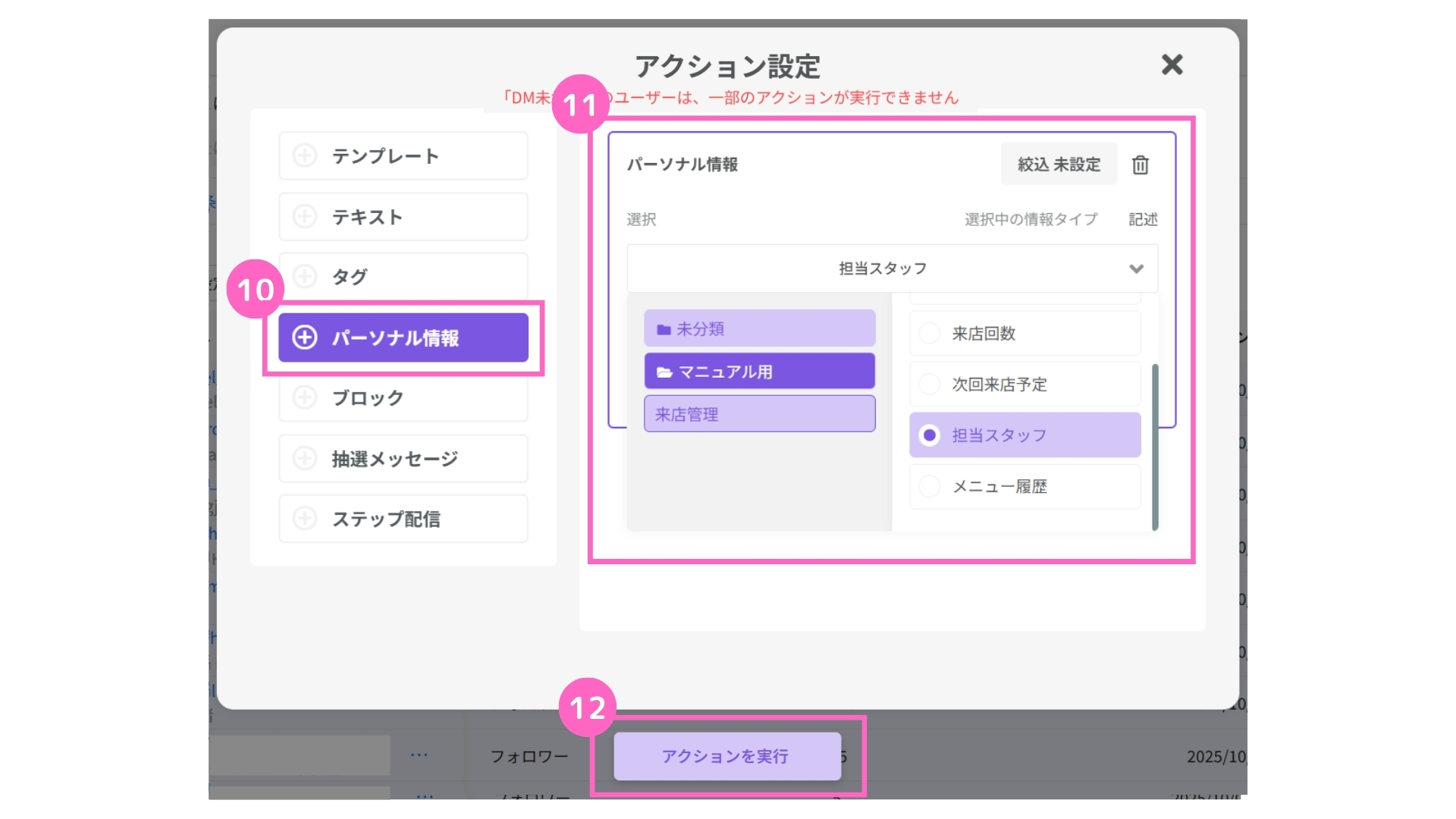Viewport: 1456px width, 819px height.
Task: Choose the メニュー履歴 radio option
Action: click(929, 486)
